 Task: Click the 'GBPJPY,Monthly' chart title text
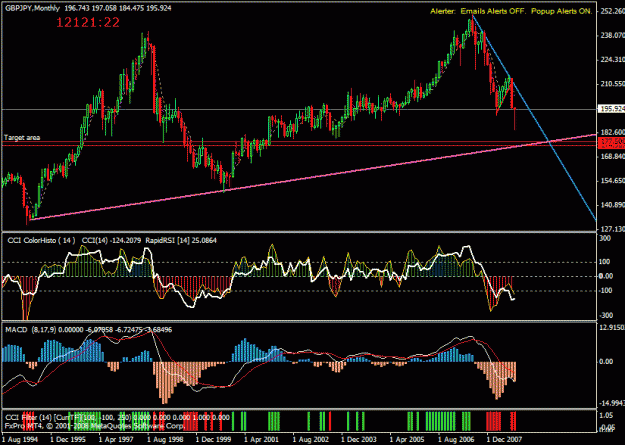coord(32,8)
